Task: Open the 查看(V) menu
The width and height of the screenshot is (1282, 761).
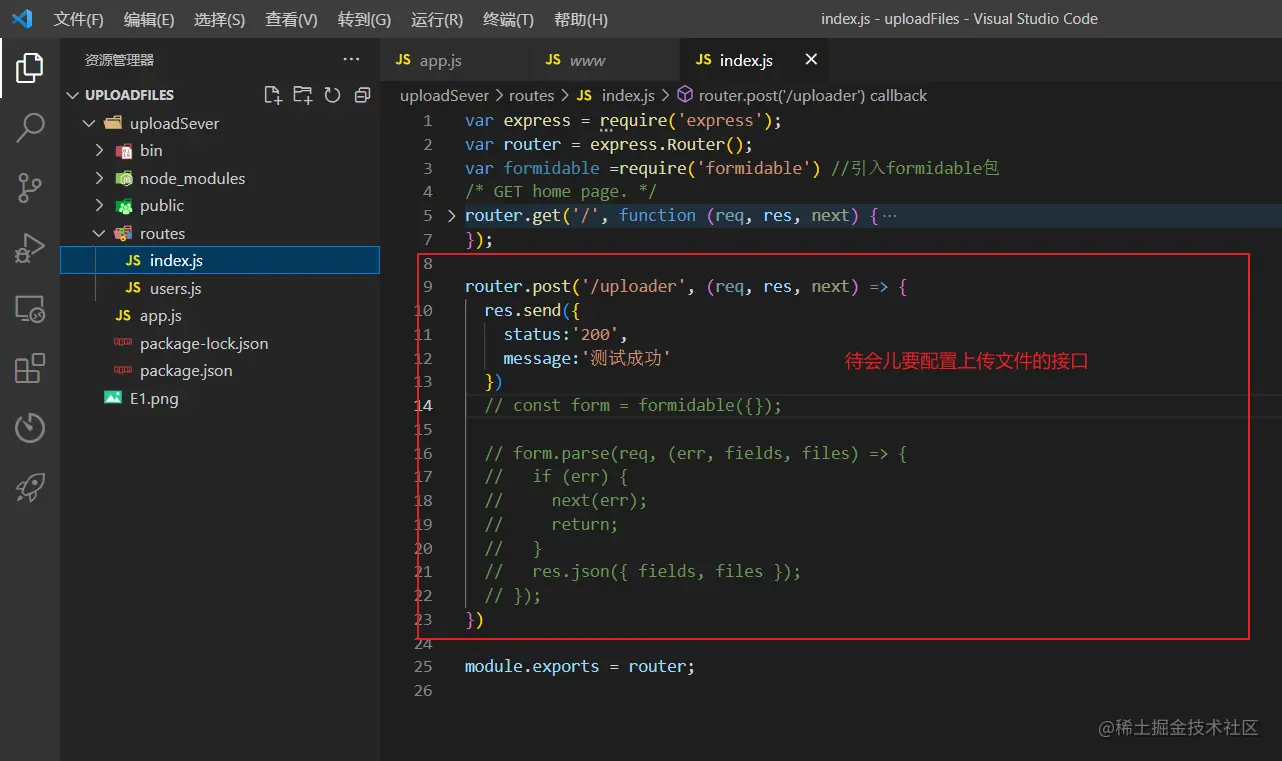Action: (291, 19)
